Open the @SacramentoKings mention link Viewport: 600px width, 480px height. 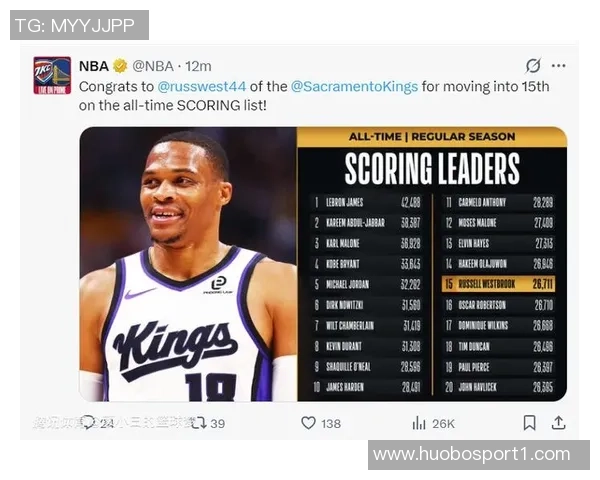[x=354, y=86]
